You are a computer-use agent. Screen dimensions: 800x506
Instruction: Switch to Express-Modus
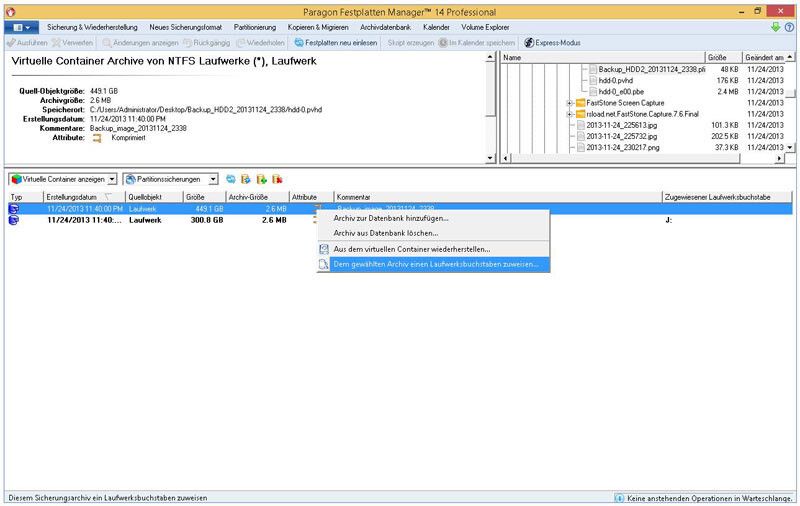tap(552, 43)
